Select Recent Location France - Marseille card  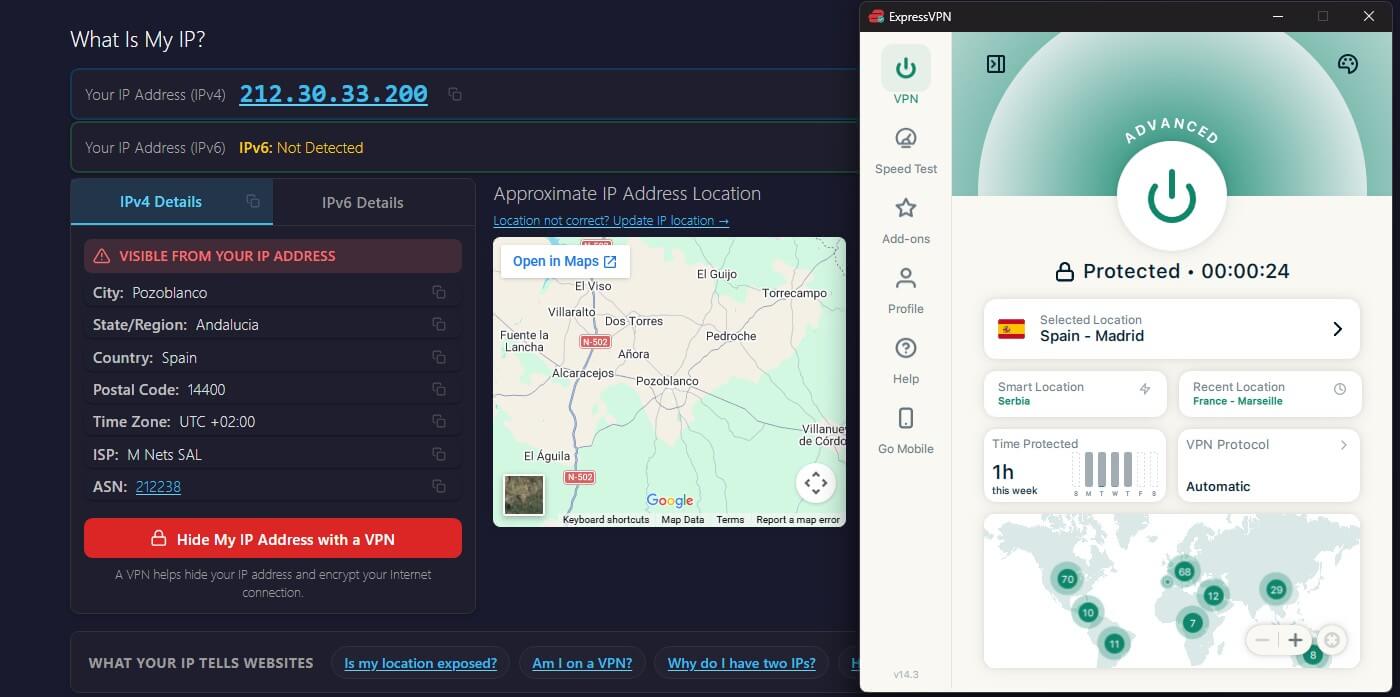click(1270, 394)
